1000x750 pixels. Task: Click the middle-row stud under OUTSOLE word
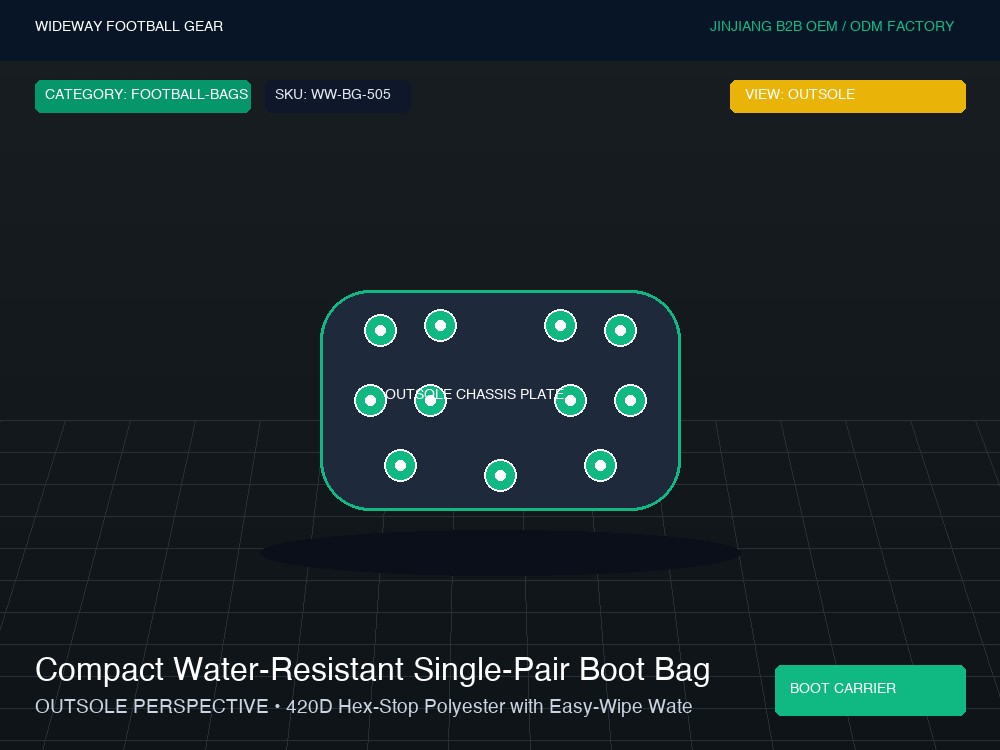[430, 401]
